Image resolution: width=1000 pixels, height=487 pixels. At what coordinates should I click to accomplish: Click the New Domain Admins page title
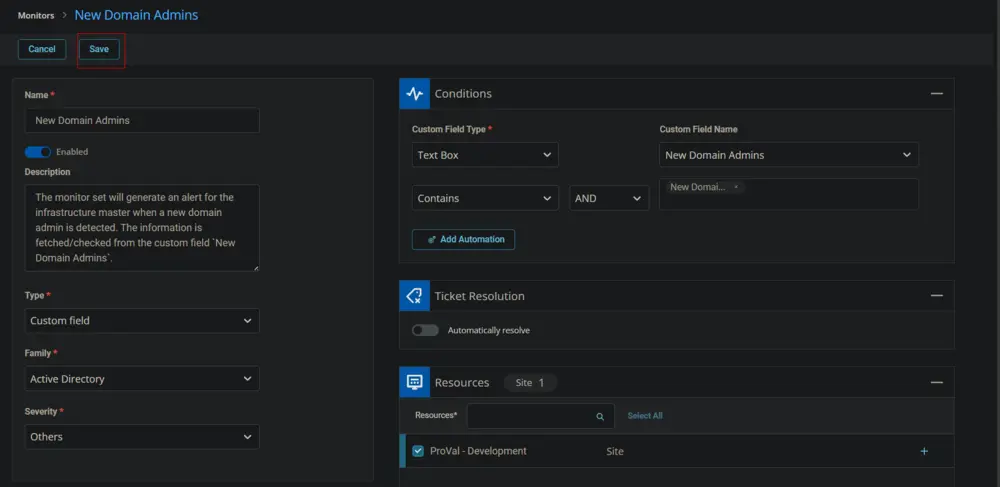136,15
